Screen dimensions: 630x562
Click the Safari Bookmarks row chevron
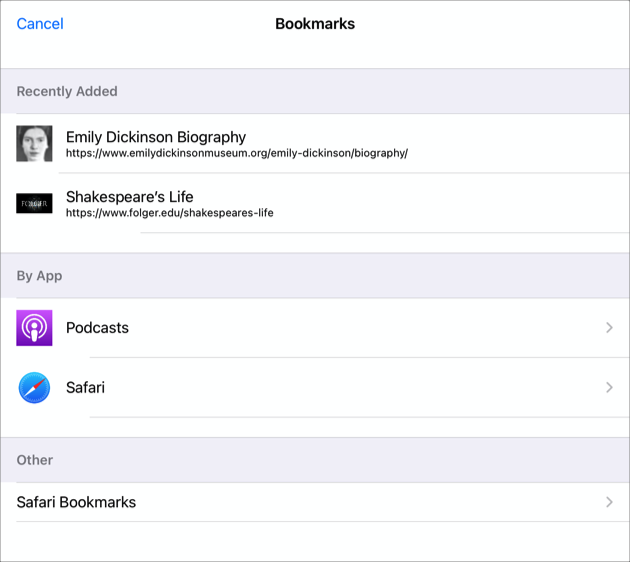[609, 502]
